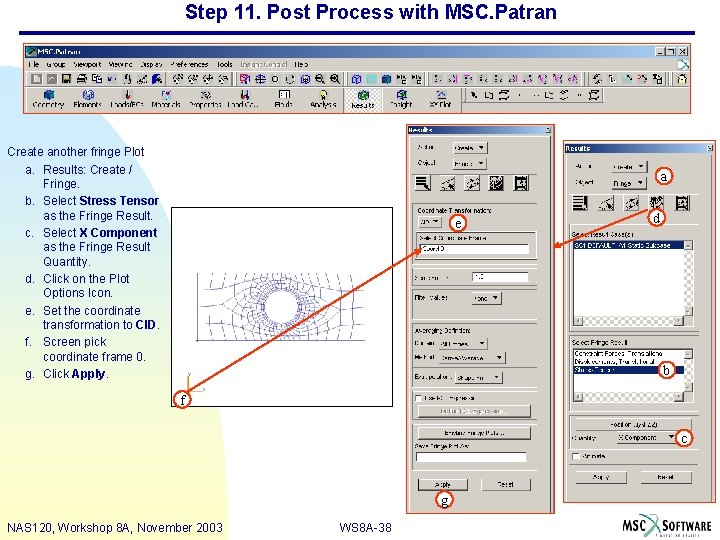The image size is (720, 540).
Task: Open the Coordinate Transformation CID dropdown
Action: tap(430, 222)
